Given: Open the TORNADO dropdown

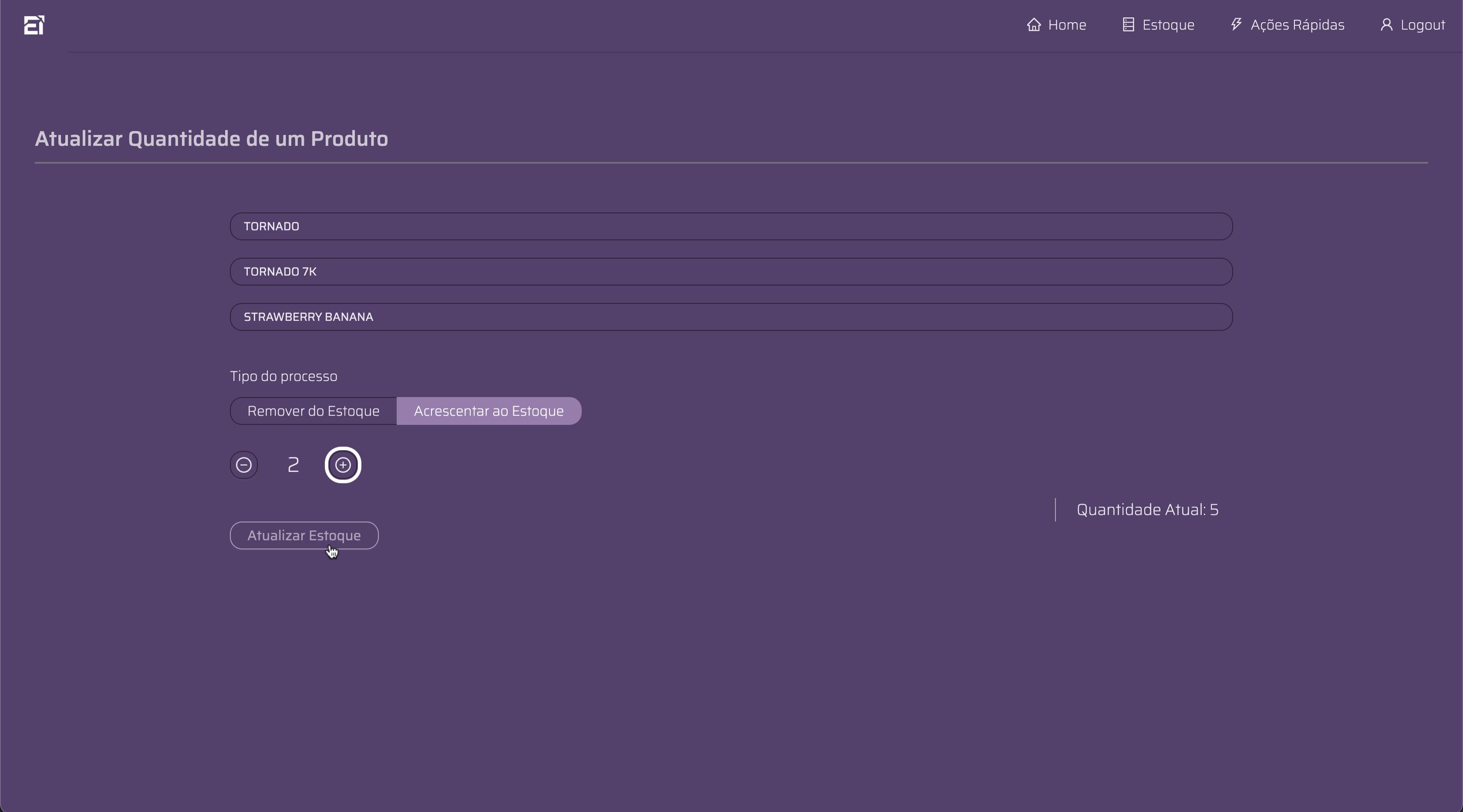Looking at the screenshot, I should (x=731, y=226).
